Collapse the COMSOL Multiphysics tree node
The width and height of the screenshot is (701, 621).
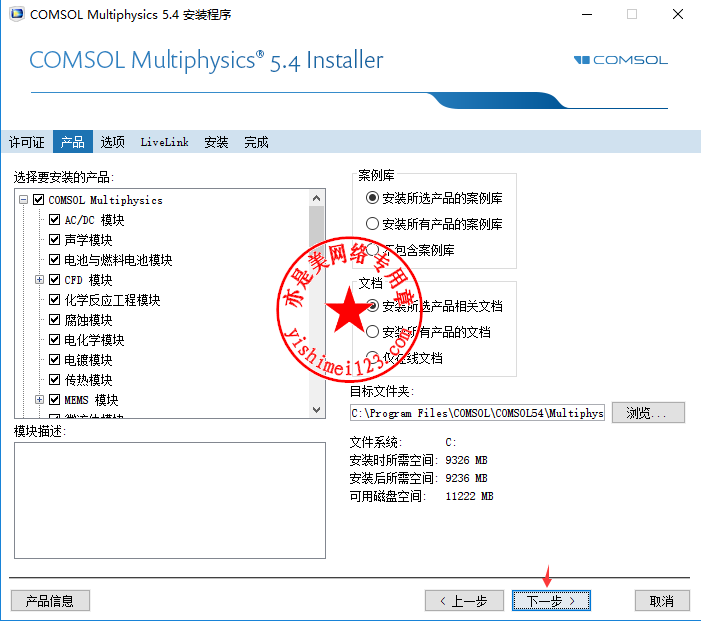point(24,199)
